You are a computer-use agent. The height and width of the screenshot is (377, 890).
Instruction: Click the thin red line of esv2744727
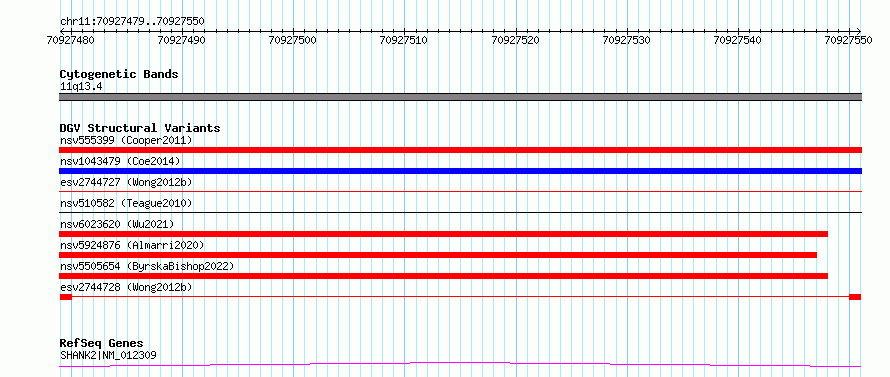point(460,192)
